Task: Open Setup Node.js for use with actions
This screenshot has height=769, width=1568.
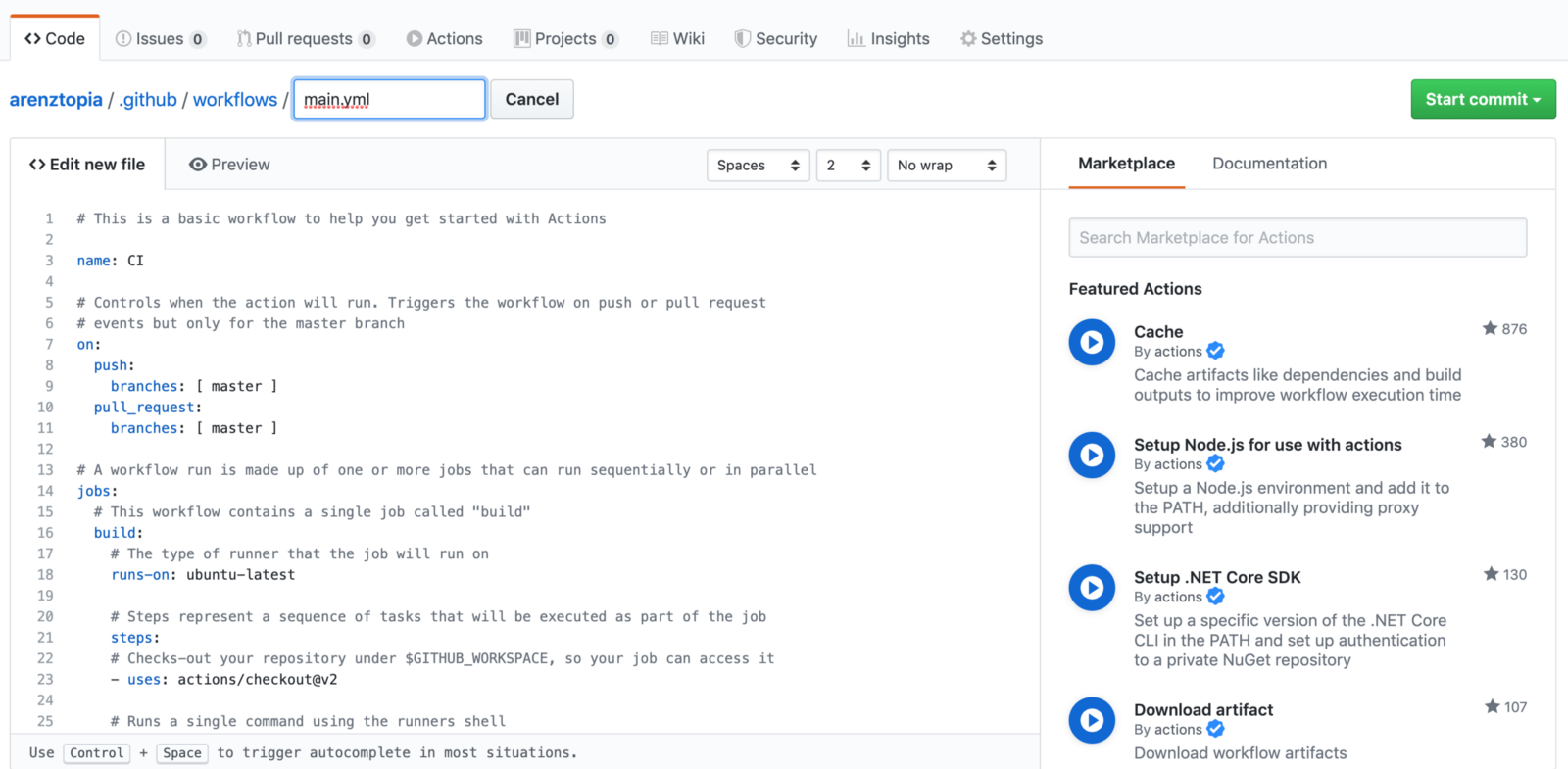Action: [1267, 445]
